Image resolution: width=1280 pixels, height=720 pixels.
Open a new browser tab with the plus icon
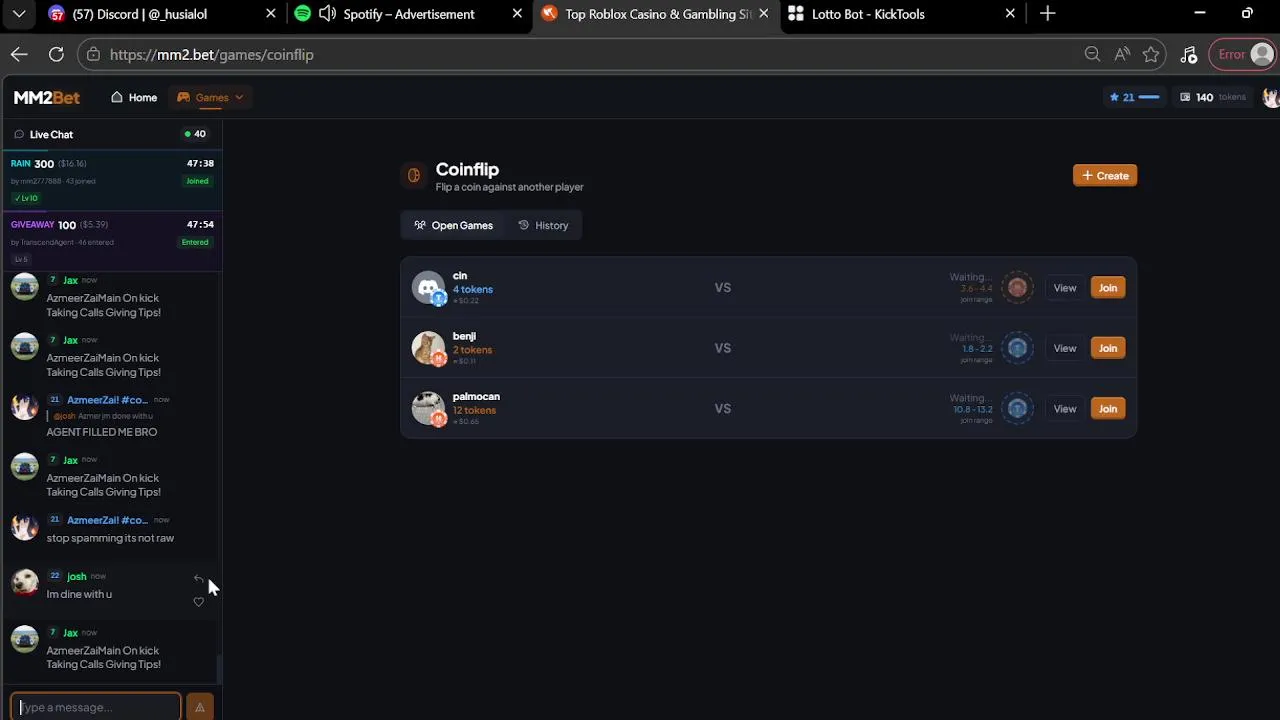click(1047, 14)
